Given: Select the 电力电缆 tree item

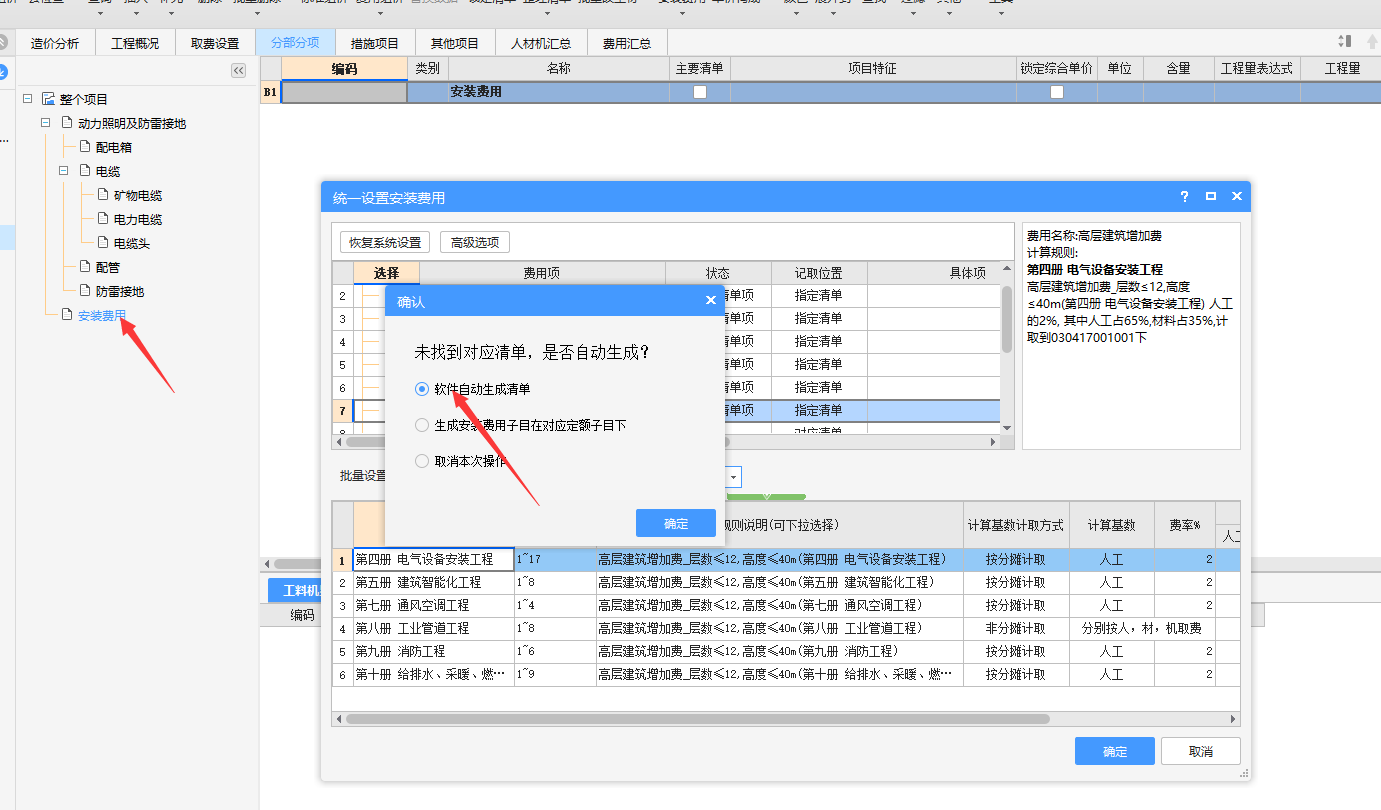Looking at the screenshot, I should click(138, 219).
